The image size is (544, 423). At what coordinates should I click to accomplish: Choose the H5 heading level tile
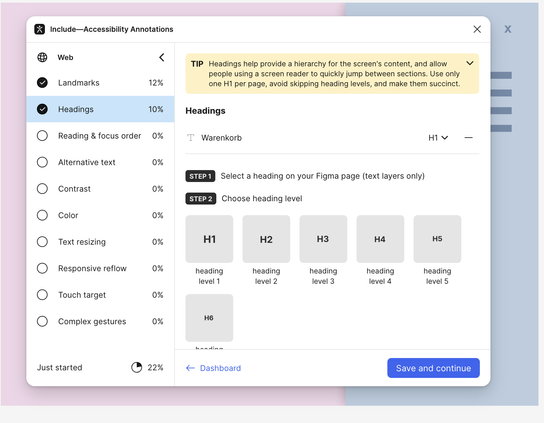click(437, 239)
